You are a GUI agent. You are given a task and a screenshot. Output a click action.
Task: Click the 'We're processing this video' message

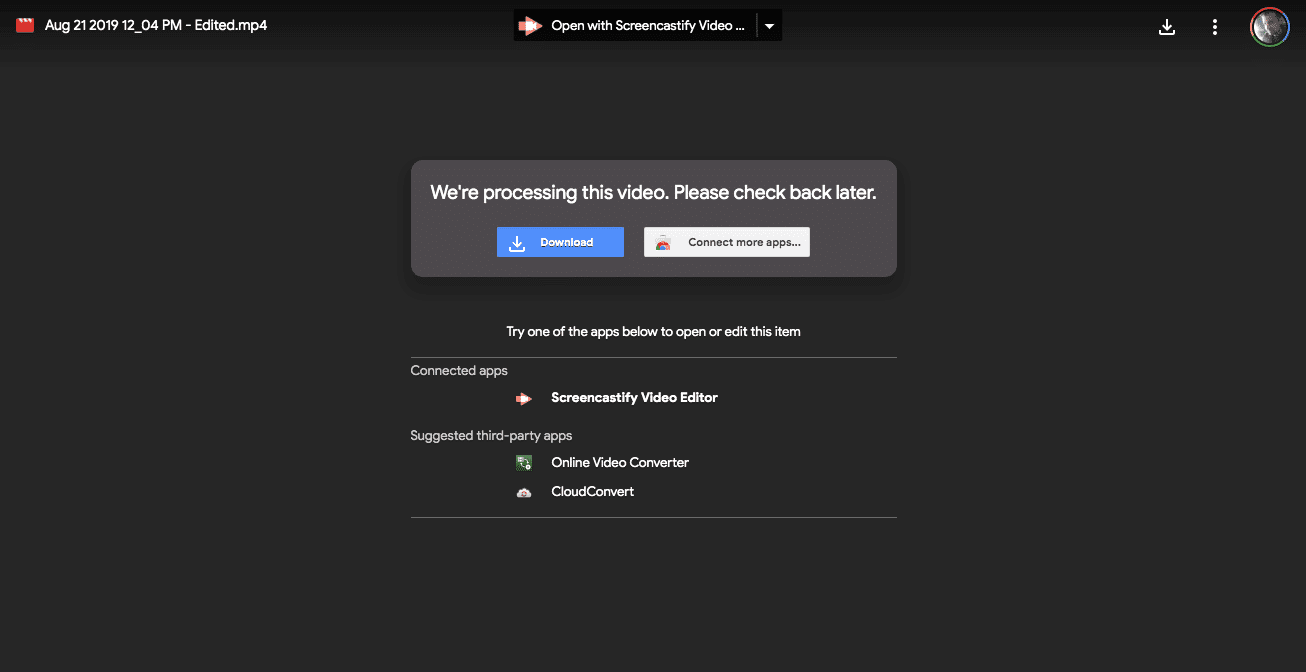coord(653,193)
